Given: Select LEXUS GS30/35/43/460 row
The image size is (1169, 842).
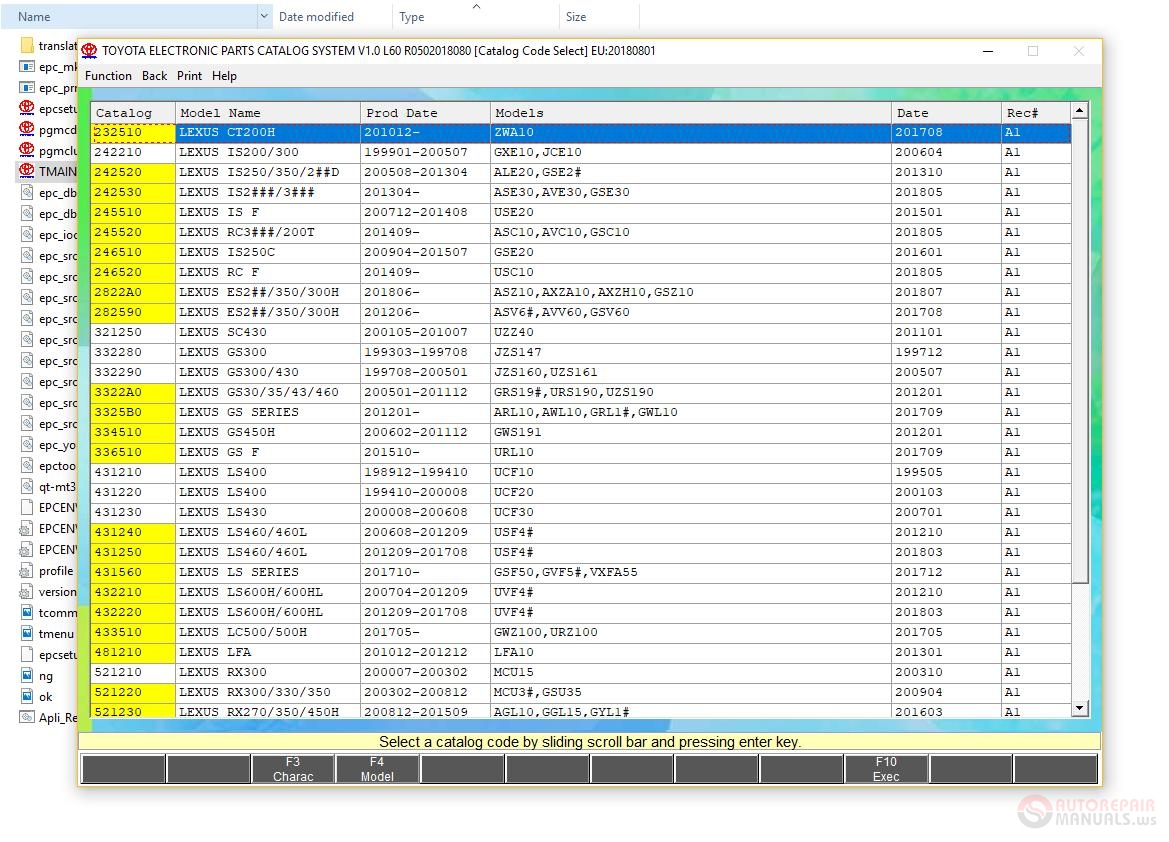Looking at the screenshot, I should coord(581,392).
